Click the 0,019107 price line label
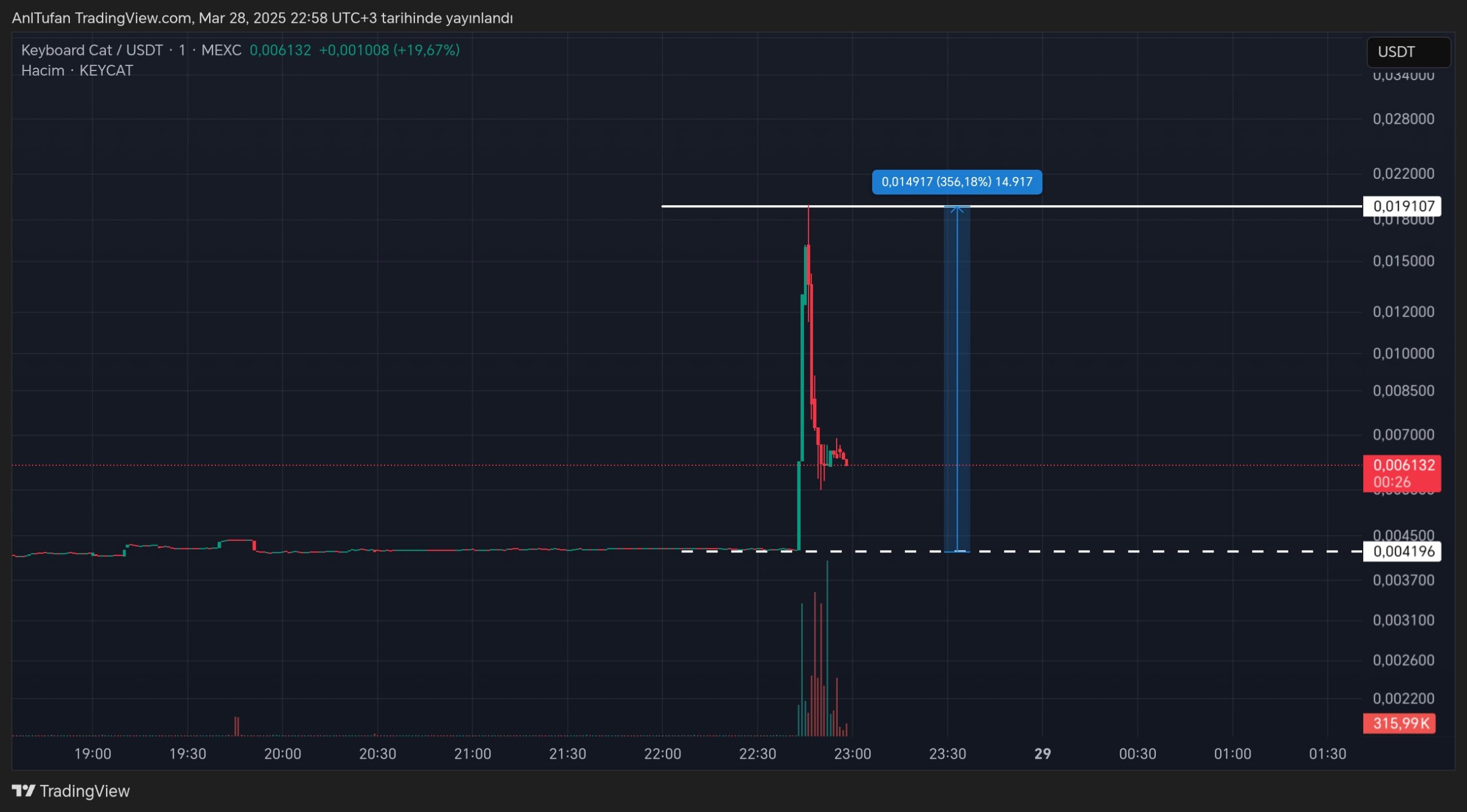Image resolution: width=1467 pixels, height=812 pixels. (1402, 206)
